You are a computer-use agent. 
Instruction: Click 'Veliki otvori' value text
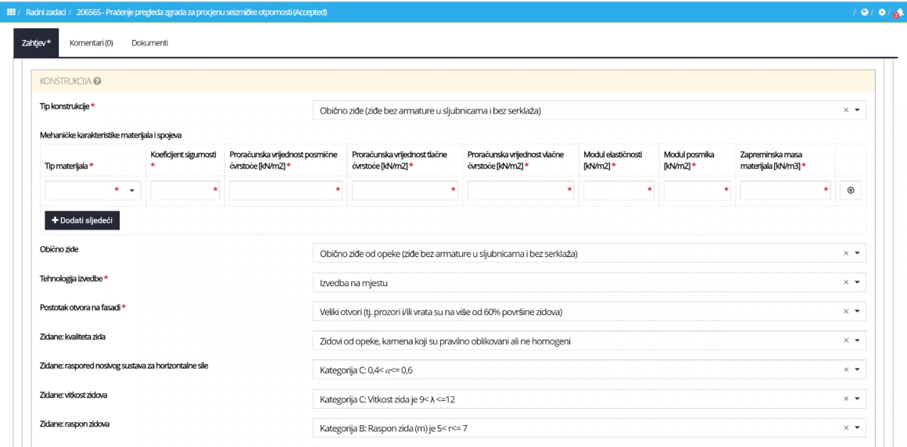tap(441, 312)
